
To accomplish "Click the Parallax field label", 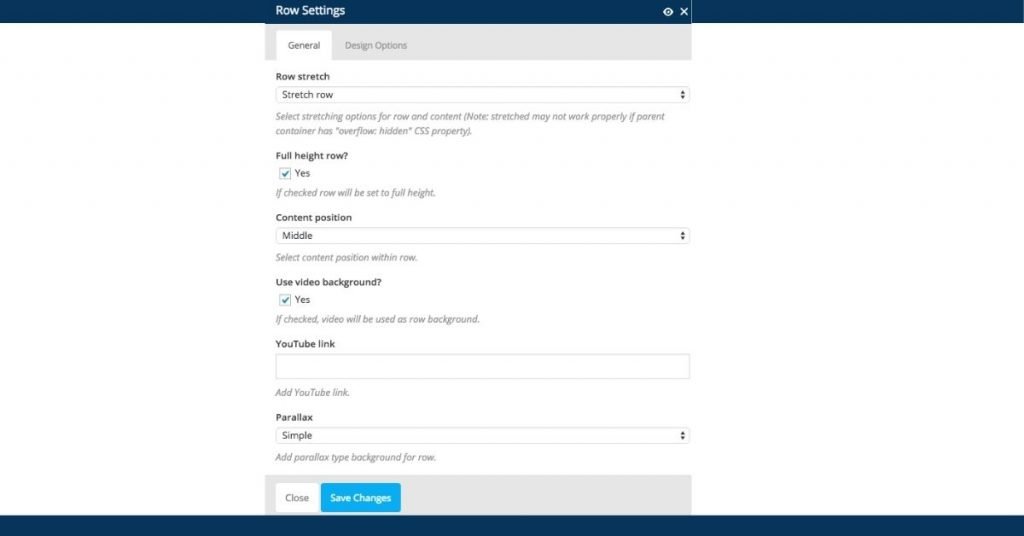I will (294, 417).
